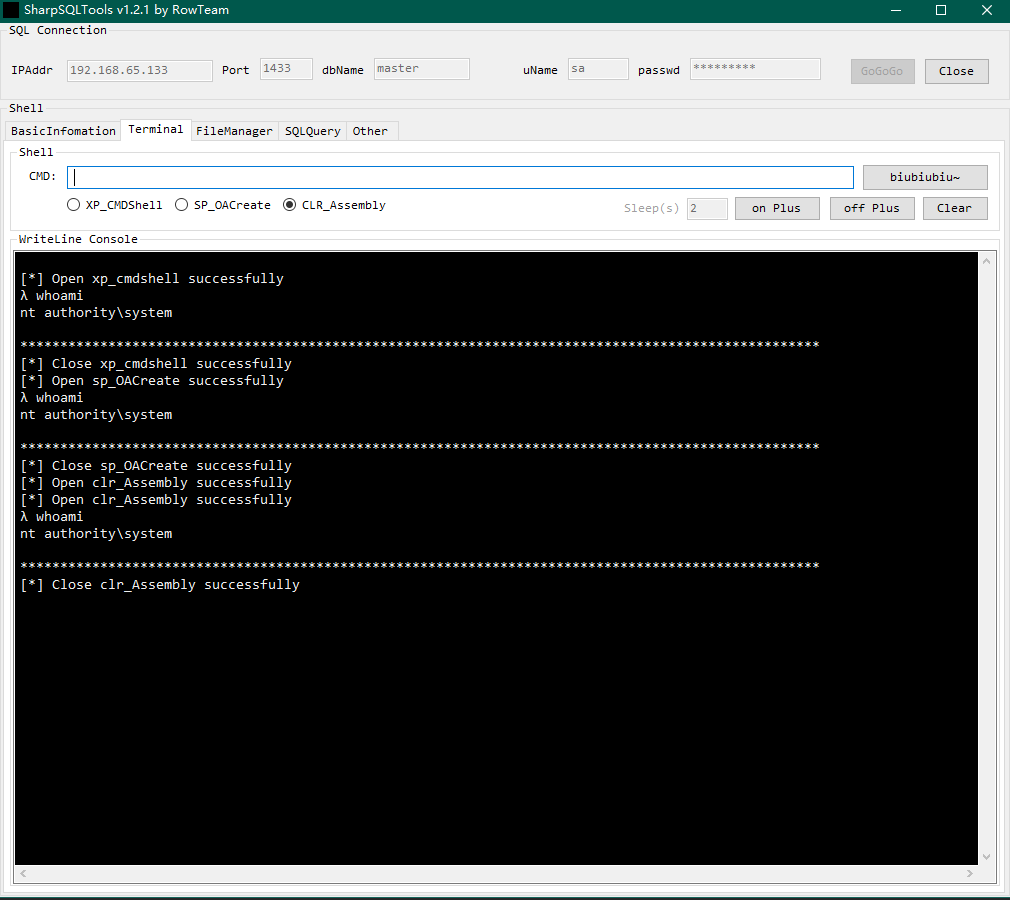Click the disabled GoGoGo button
The height and width of the screenshot is (900, 1010).
pyautogui.click(x=882, y=71)
